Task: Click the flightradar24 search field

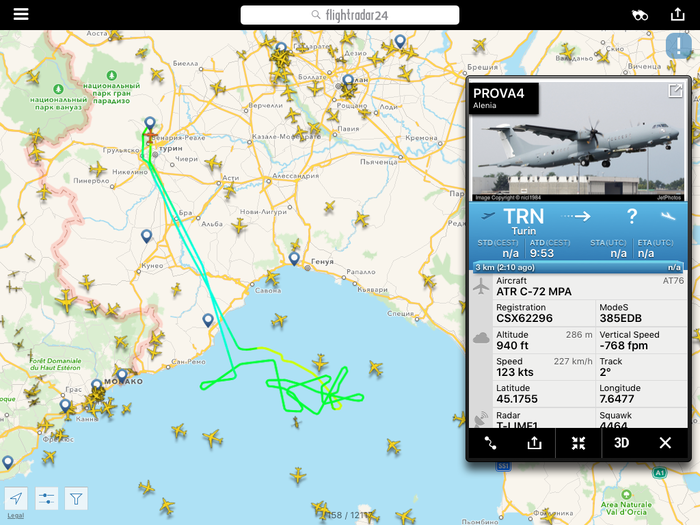Action: point(350,15)
